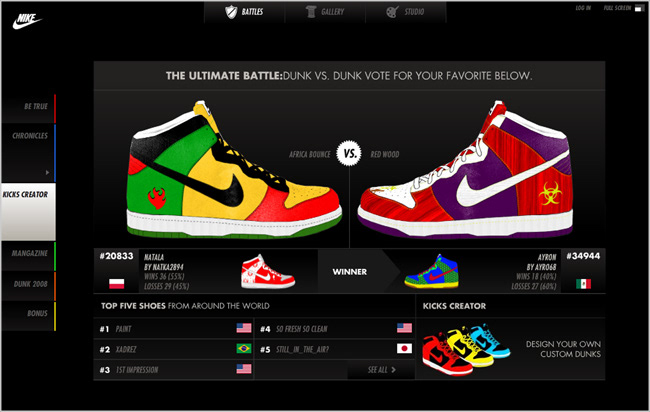Click the VS. badge between the shoes
This screenshot has height=412, width=650.
(349, 153)
